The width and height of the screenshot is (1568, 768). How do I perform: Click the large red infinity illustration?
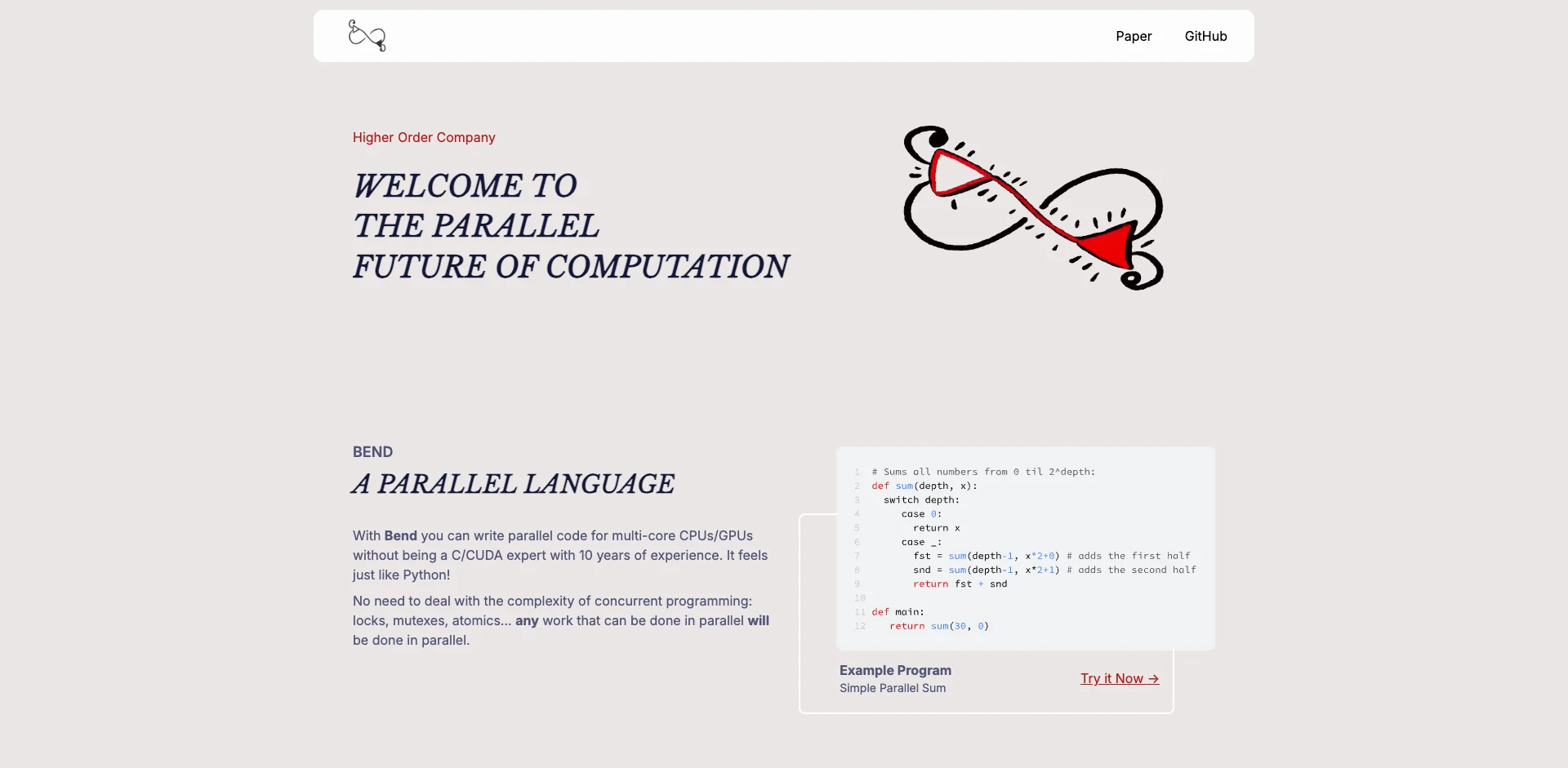[x=1034, y=207]
